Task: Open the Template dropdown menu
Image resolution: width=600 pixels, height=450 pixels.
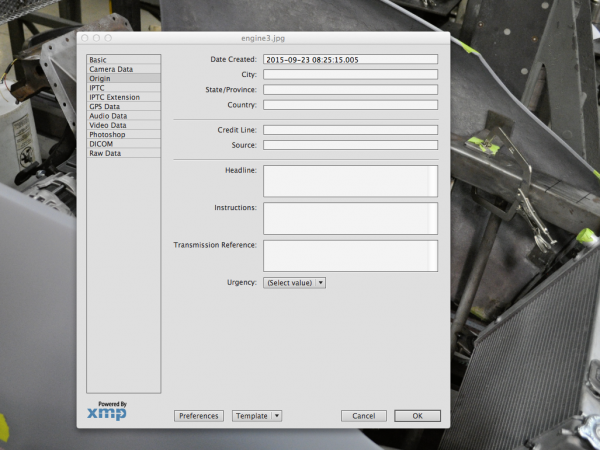Action: point(257,416)
